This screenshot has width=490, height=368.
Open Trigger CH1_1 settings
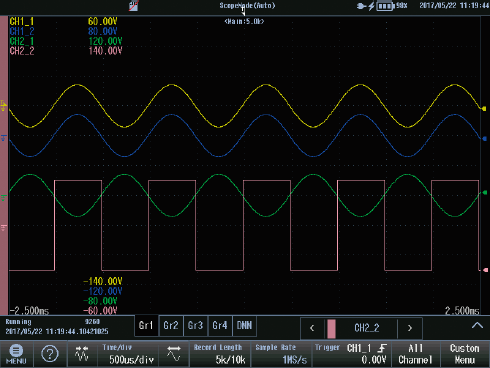point(351,354)
